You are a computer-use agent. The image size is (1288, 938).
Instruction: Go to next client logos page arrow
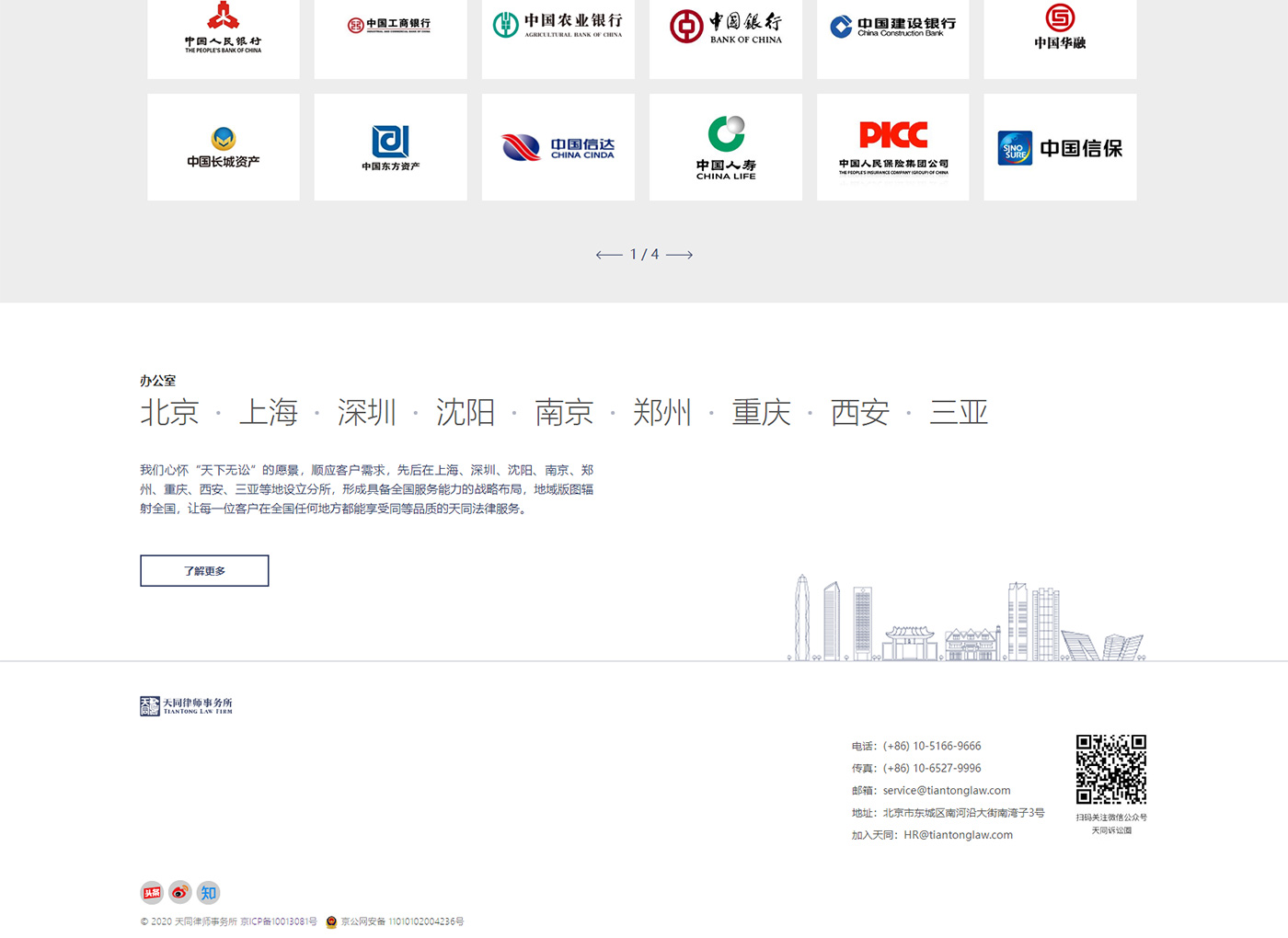pos(680,255)
